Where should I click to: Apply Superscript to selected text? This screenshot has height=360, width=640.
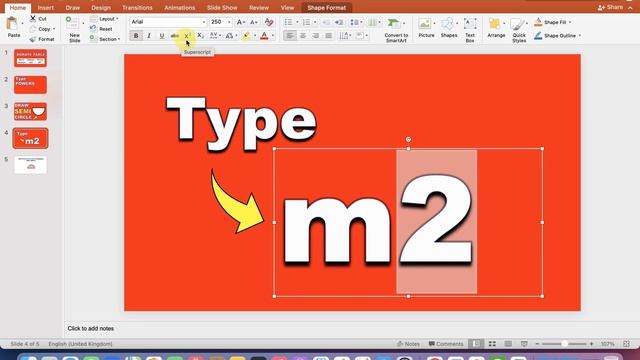pos(187,36)
